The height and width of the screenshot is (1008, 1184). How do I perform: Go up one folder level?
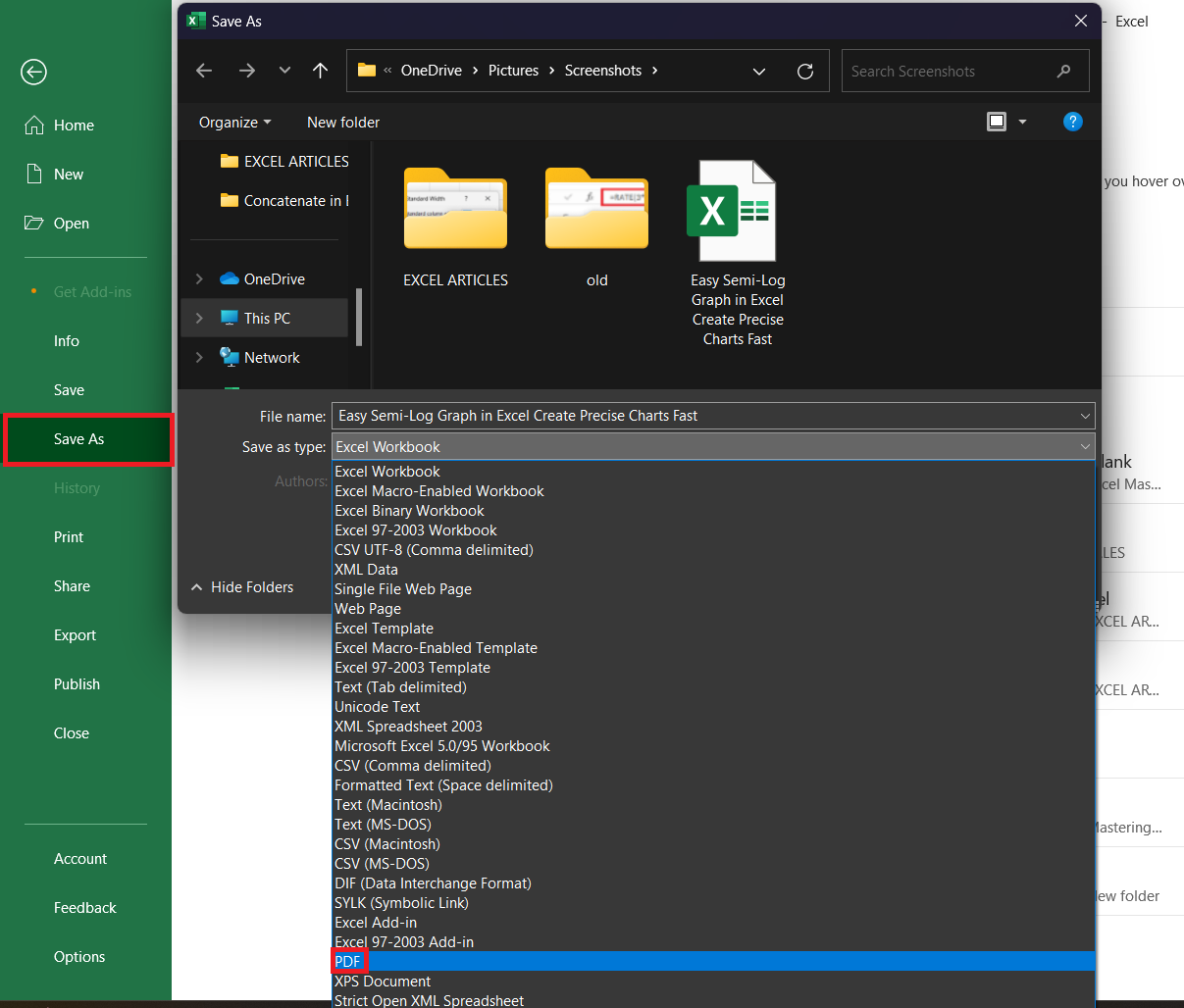point(321,71)
